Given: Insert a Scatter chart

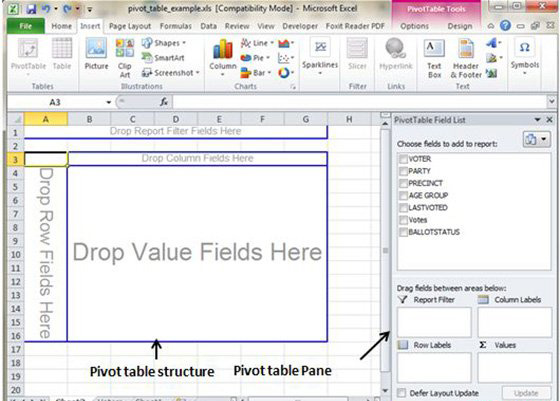Looking at the screenshot, I should point(286,58).
